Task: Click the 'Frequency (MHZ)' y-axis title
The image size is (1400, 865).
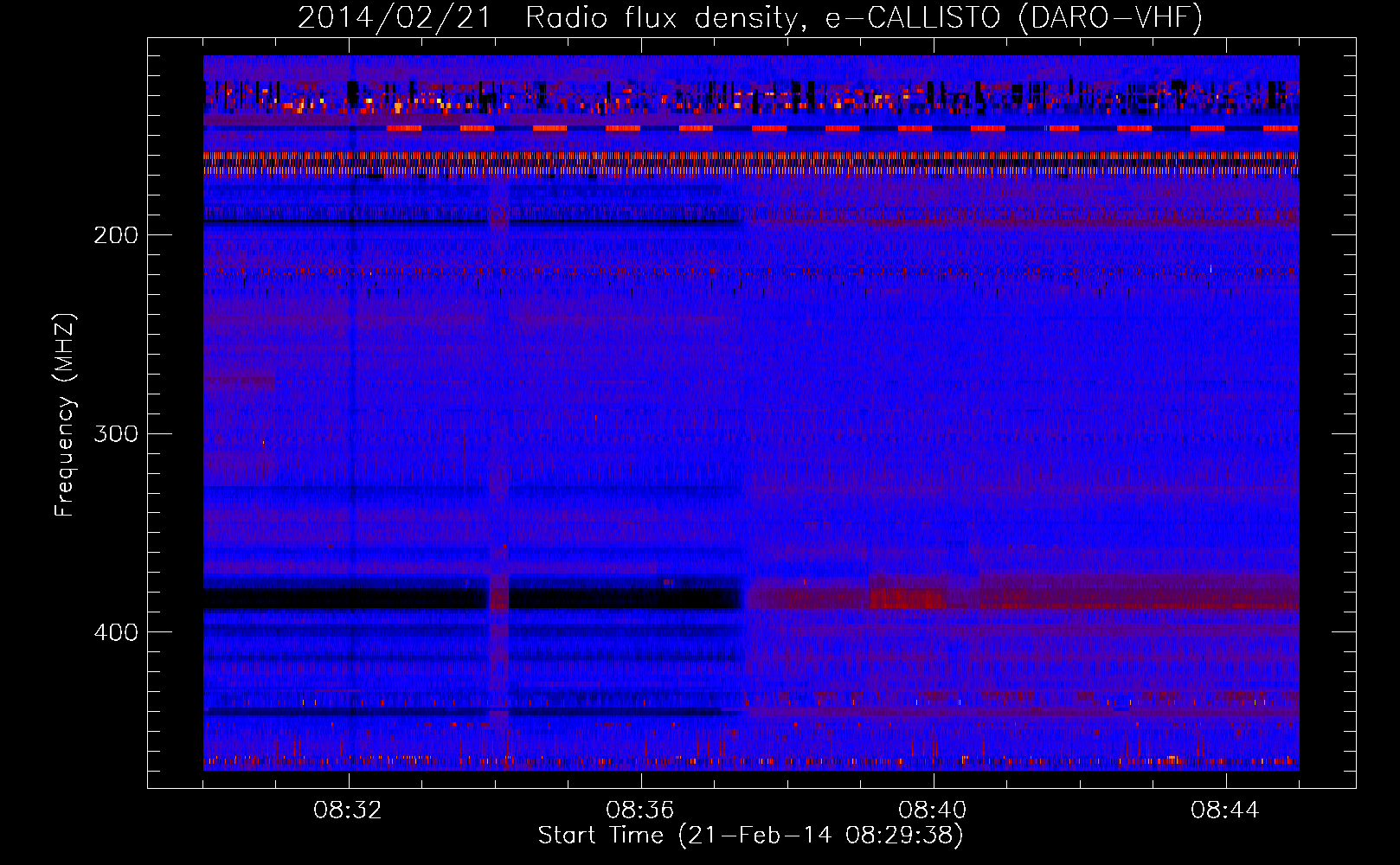Action: [x=65, y=414]
